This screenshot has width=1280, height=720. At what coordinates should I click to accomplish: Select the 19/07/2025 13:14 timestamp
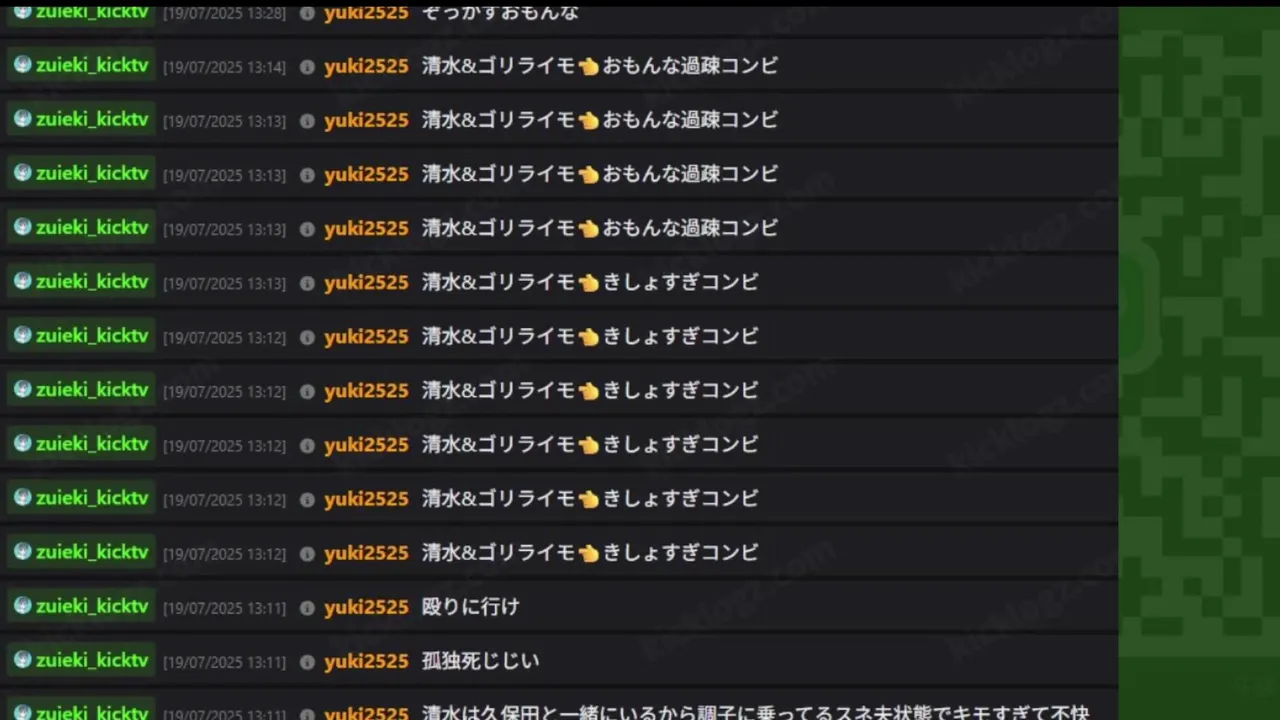click(224, 67)
